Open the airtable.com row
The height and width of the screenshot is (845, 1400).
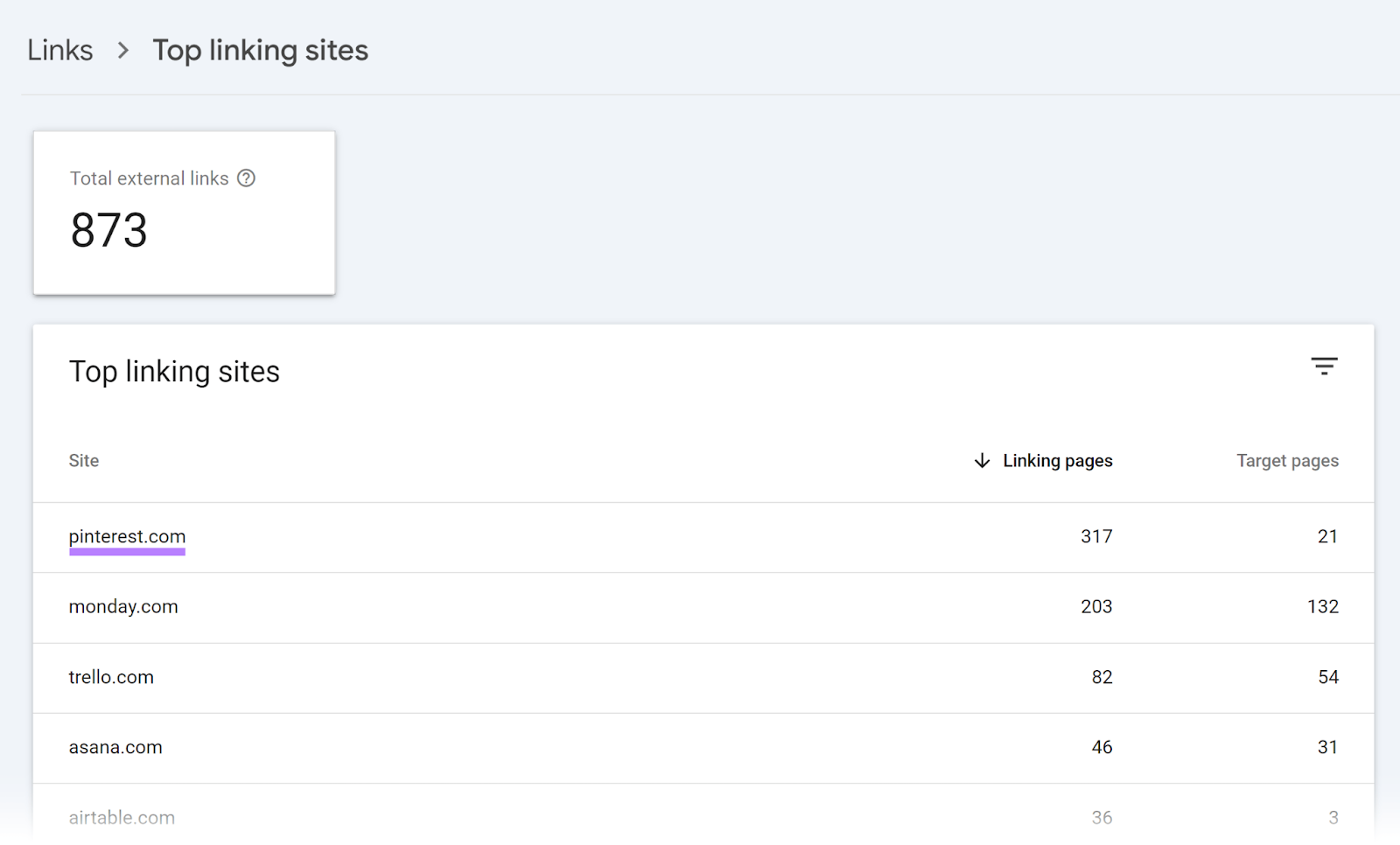point(703,815)
